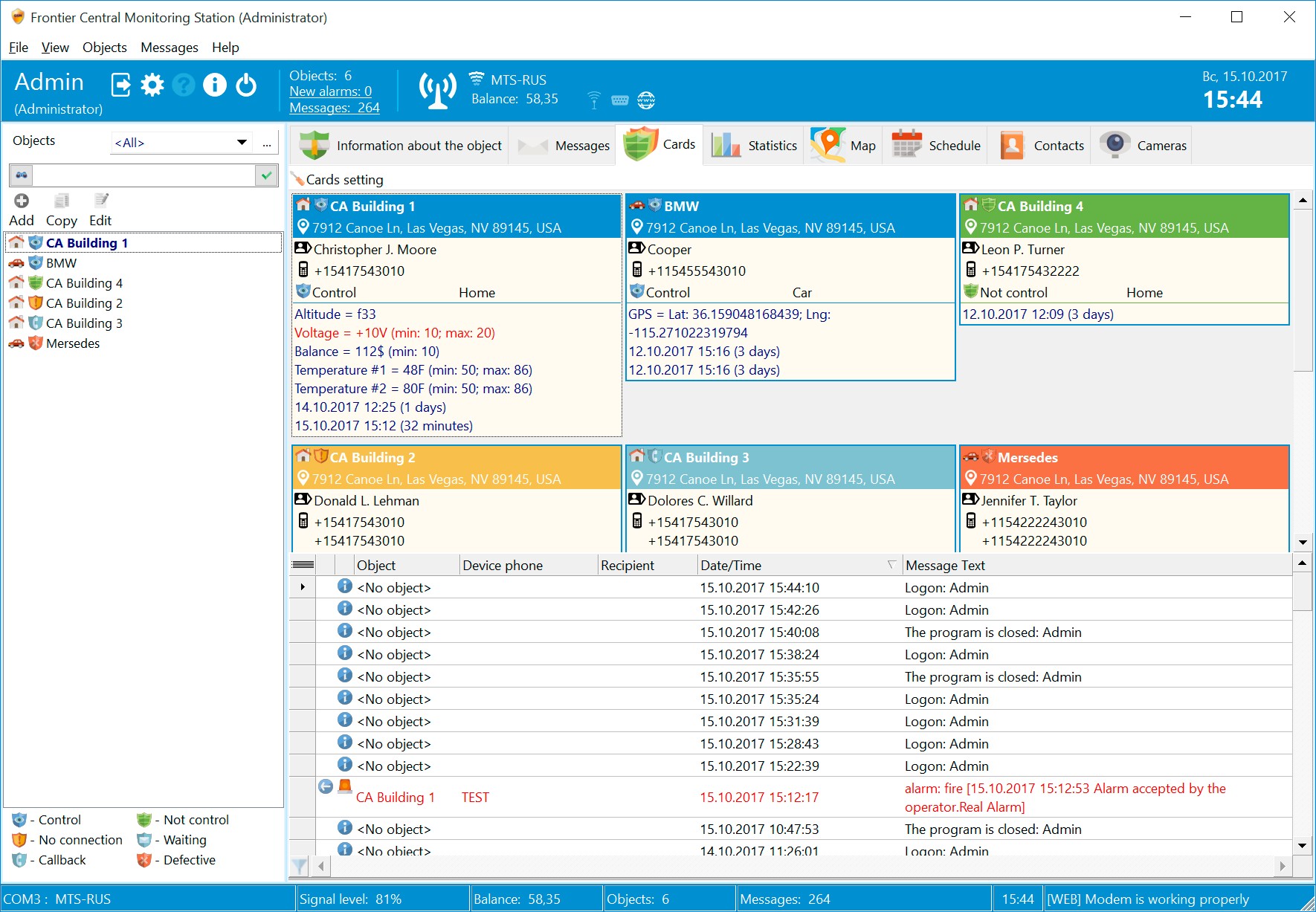Click the alarm siren icon in CA Building 1 row
The width and height of the screenshot is (1316, 912).
coord(345,786)
